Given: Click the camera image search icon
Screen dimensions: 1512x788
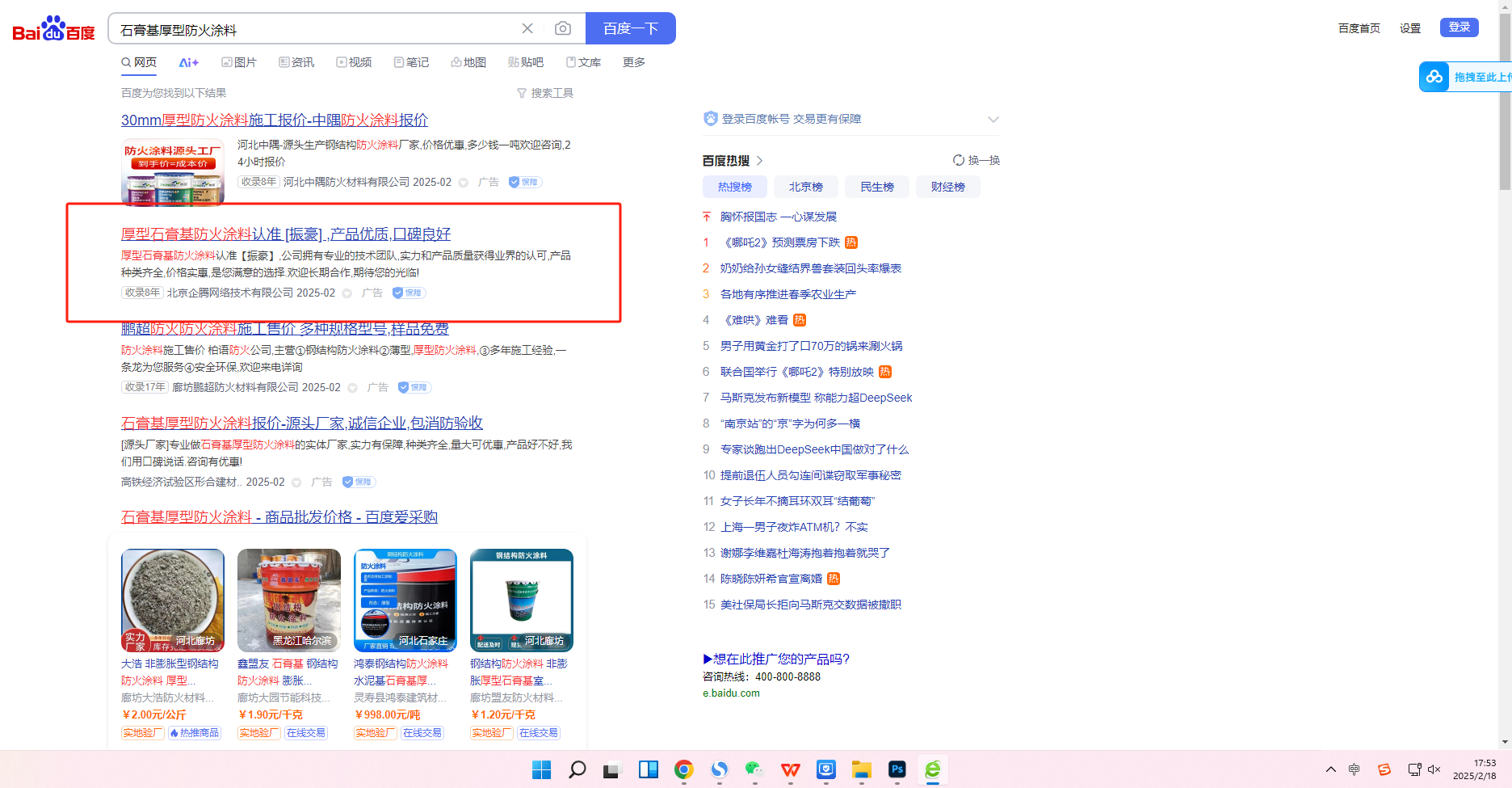Looking at the screenshot, I should (563, 29).
